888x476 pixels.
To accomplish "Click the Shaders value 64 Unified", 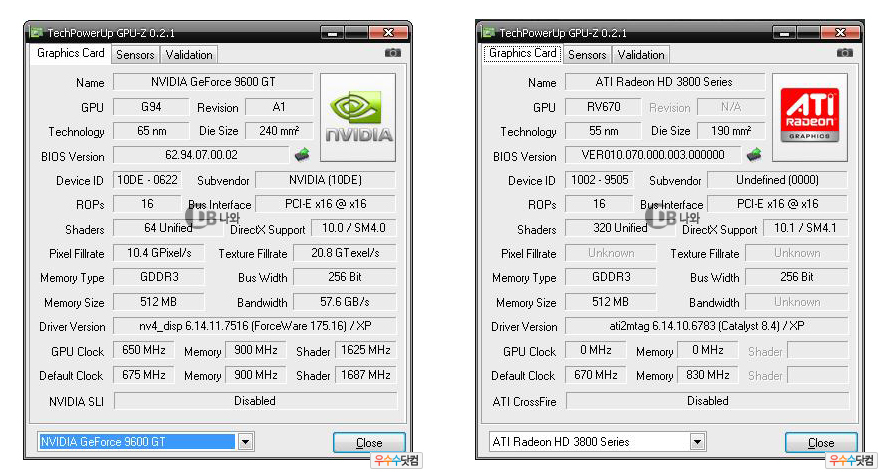I will (168, 228).
